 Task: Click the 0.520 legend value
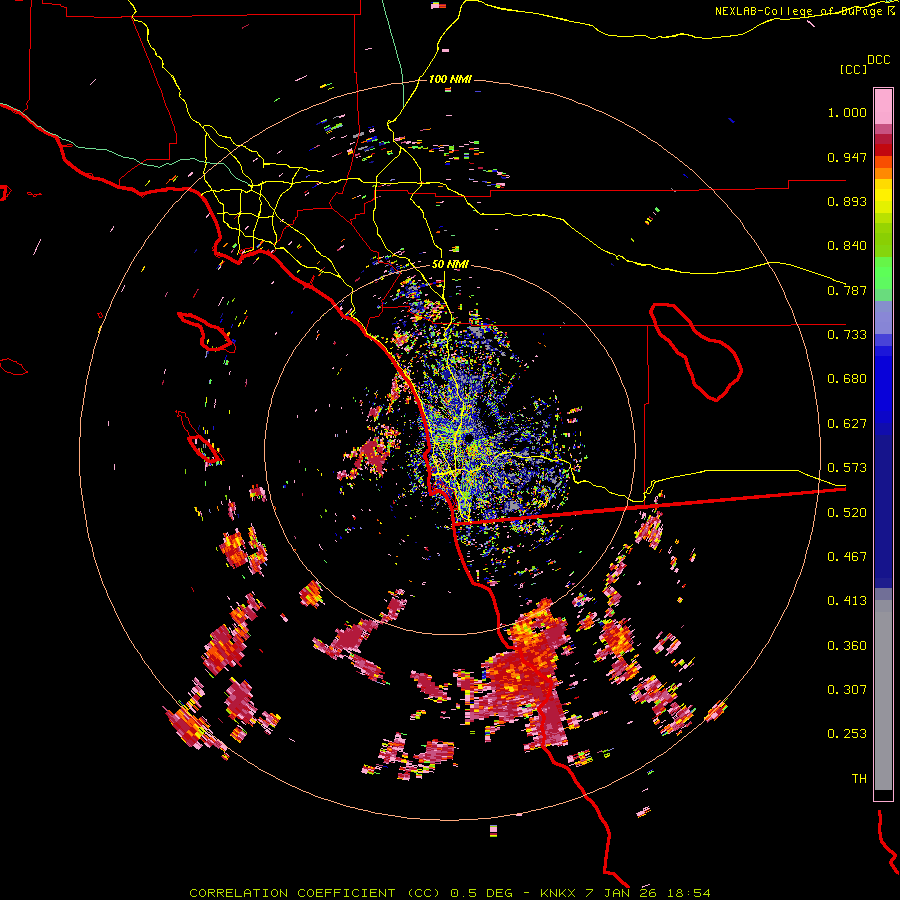click(x=847, y=513)
